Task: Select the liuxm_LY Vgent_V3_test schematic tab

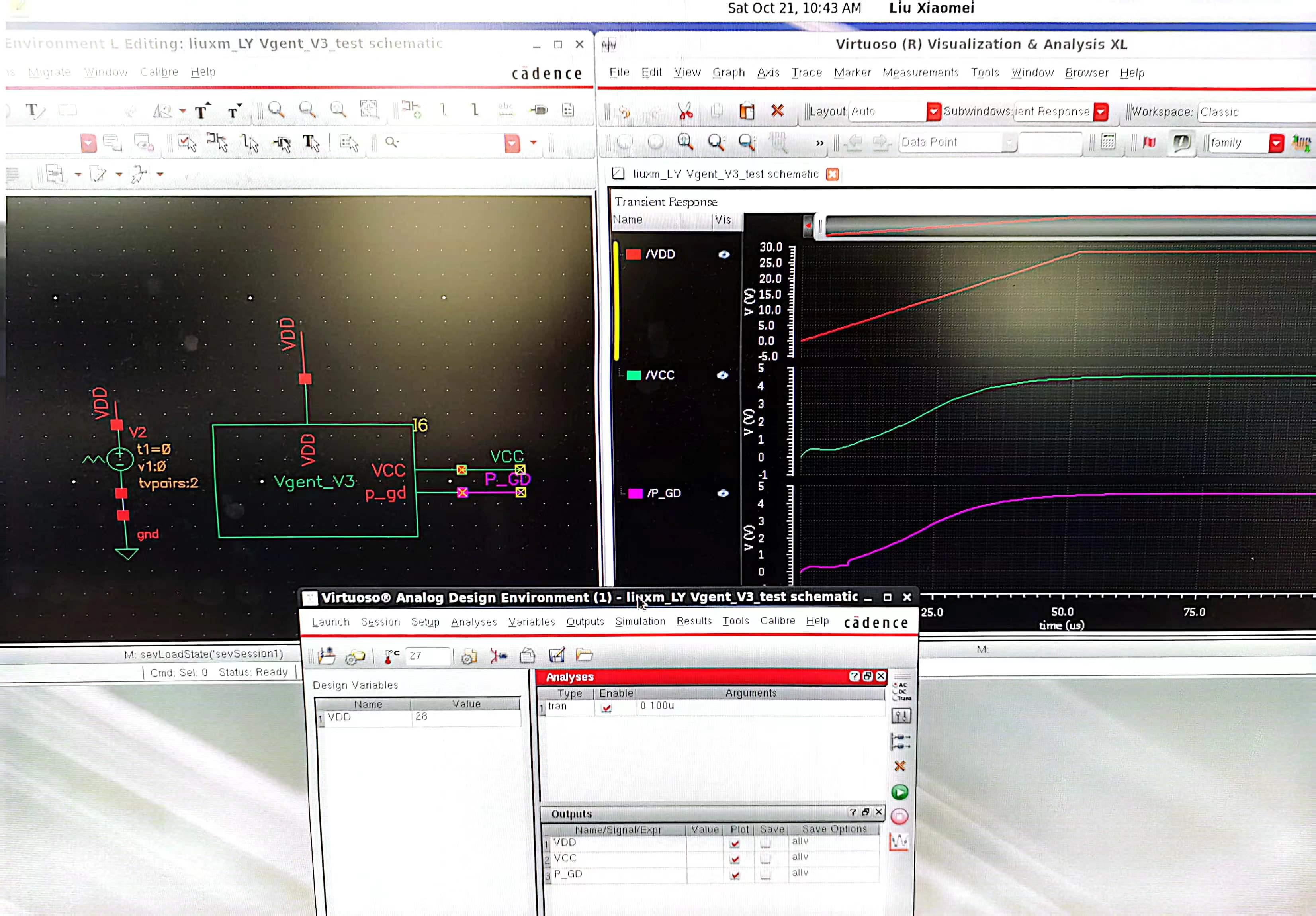Action: click(x=725, y=174)
